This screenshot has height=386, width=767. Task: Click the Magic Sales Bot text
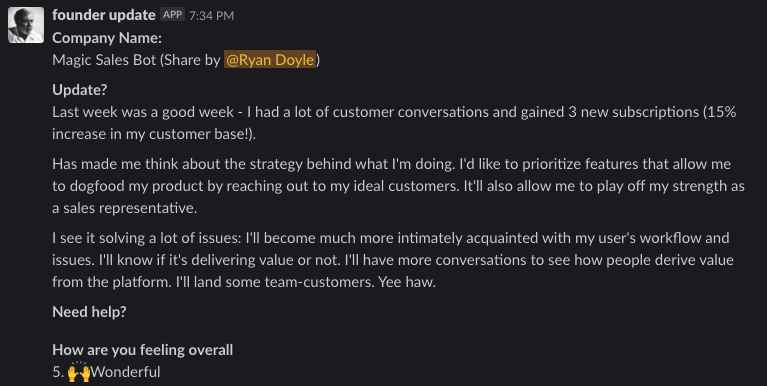point(104,60)
